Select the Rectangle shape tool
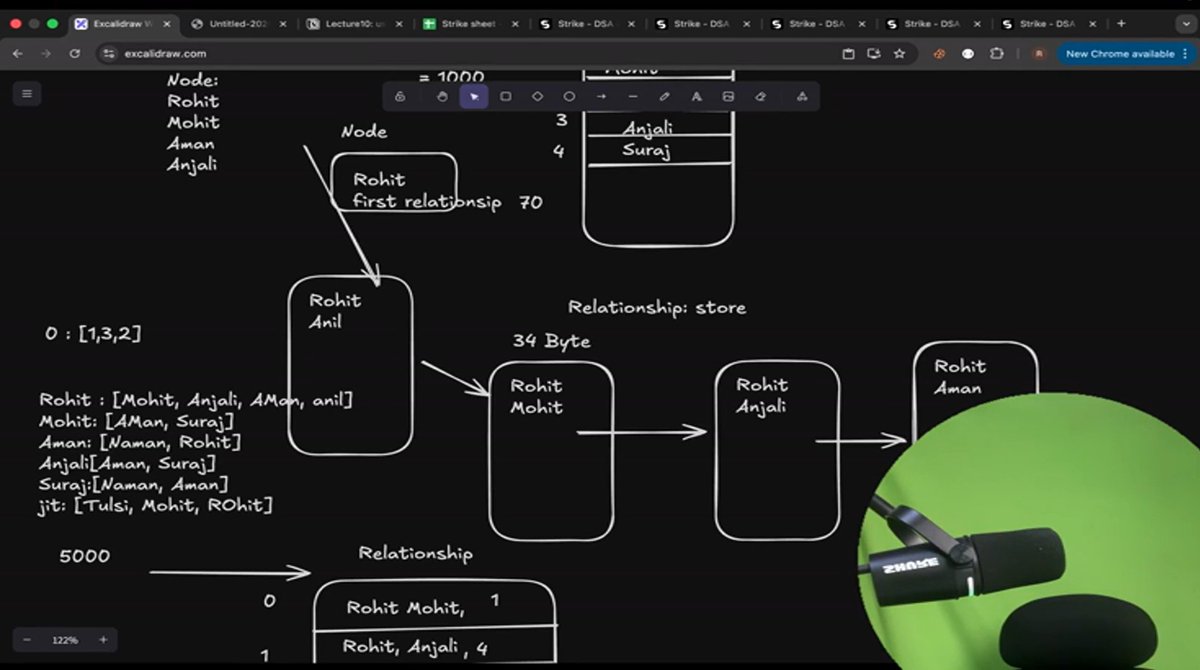The height and width of the screenshot is (670, 1200). coord(506,97)
